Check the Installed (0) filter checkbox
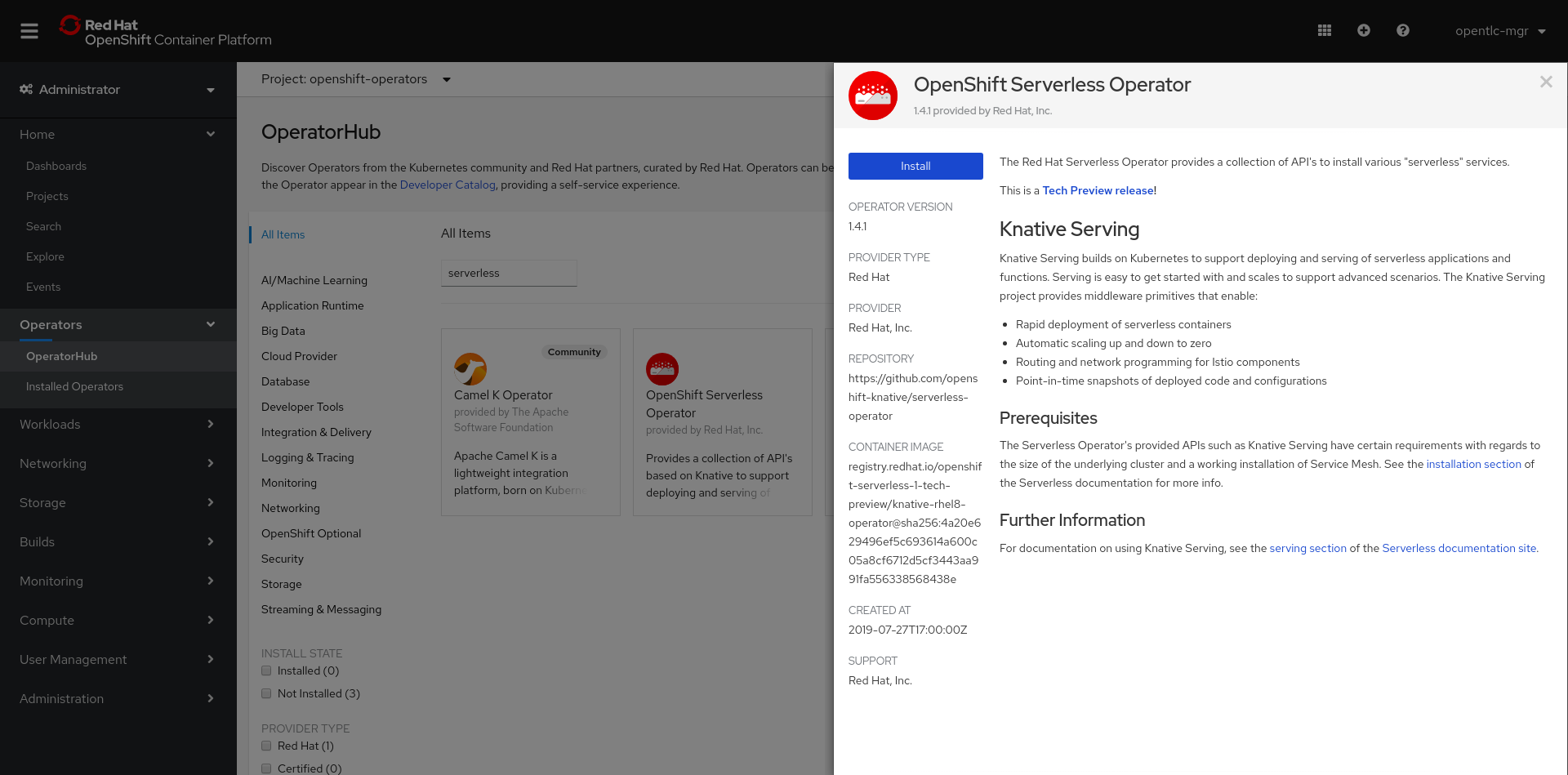1568x775 pixels. [x=266, y=670]
